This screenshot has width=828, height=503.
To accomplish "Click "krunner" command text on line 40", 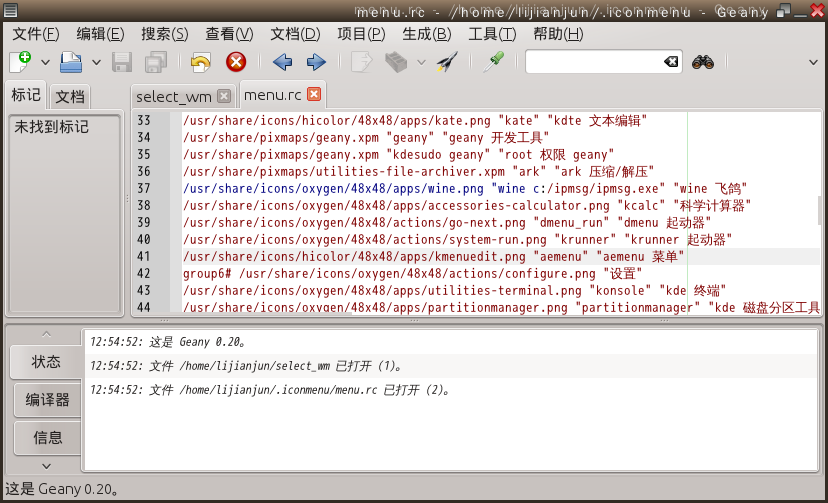I will tap(585, 240).
